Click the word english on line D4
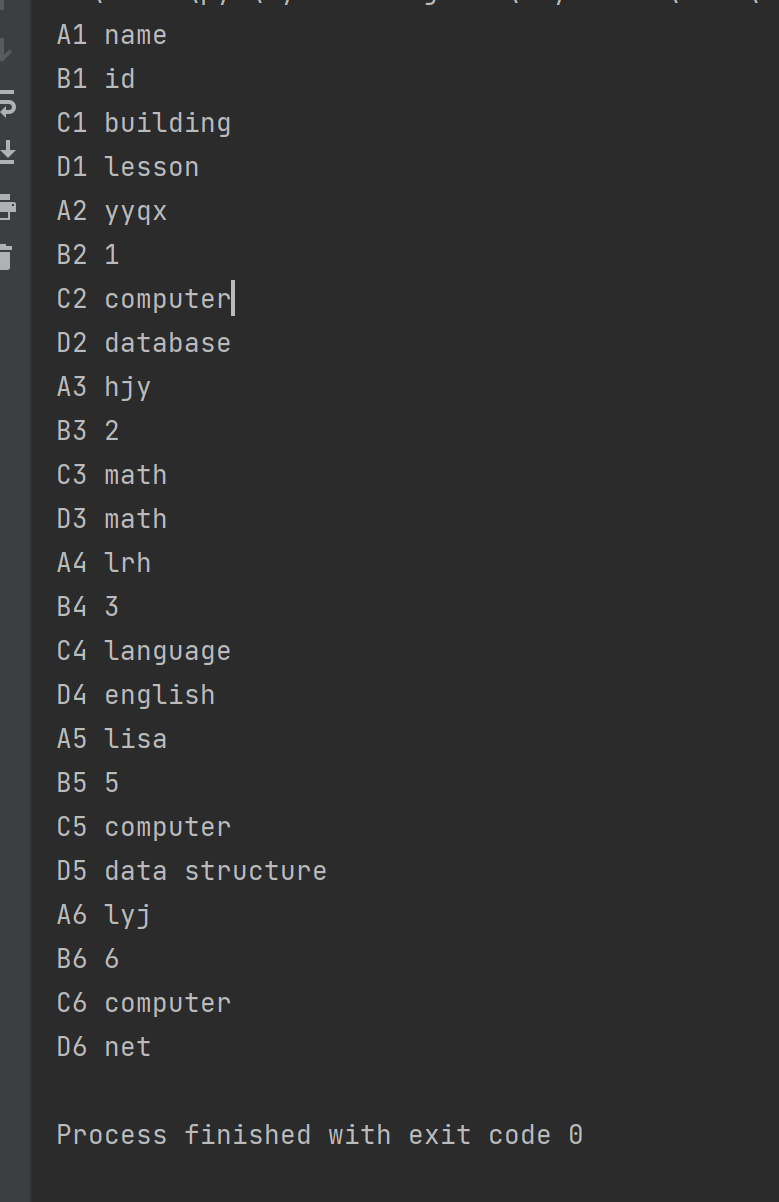Image resolution: width=779 pixels, height=1202 pixels. [x=159, y=694]
